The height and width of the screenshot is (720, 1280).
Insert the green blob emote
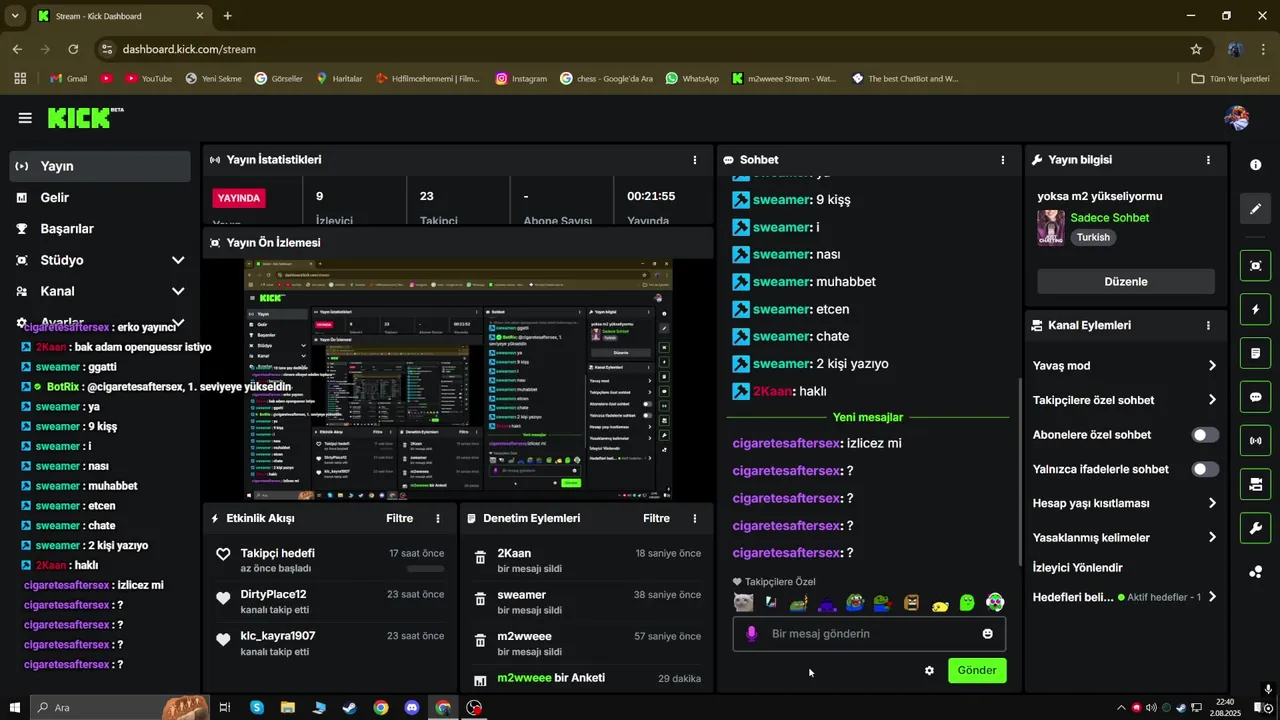(x=967, y=603)
